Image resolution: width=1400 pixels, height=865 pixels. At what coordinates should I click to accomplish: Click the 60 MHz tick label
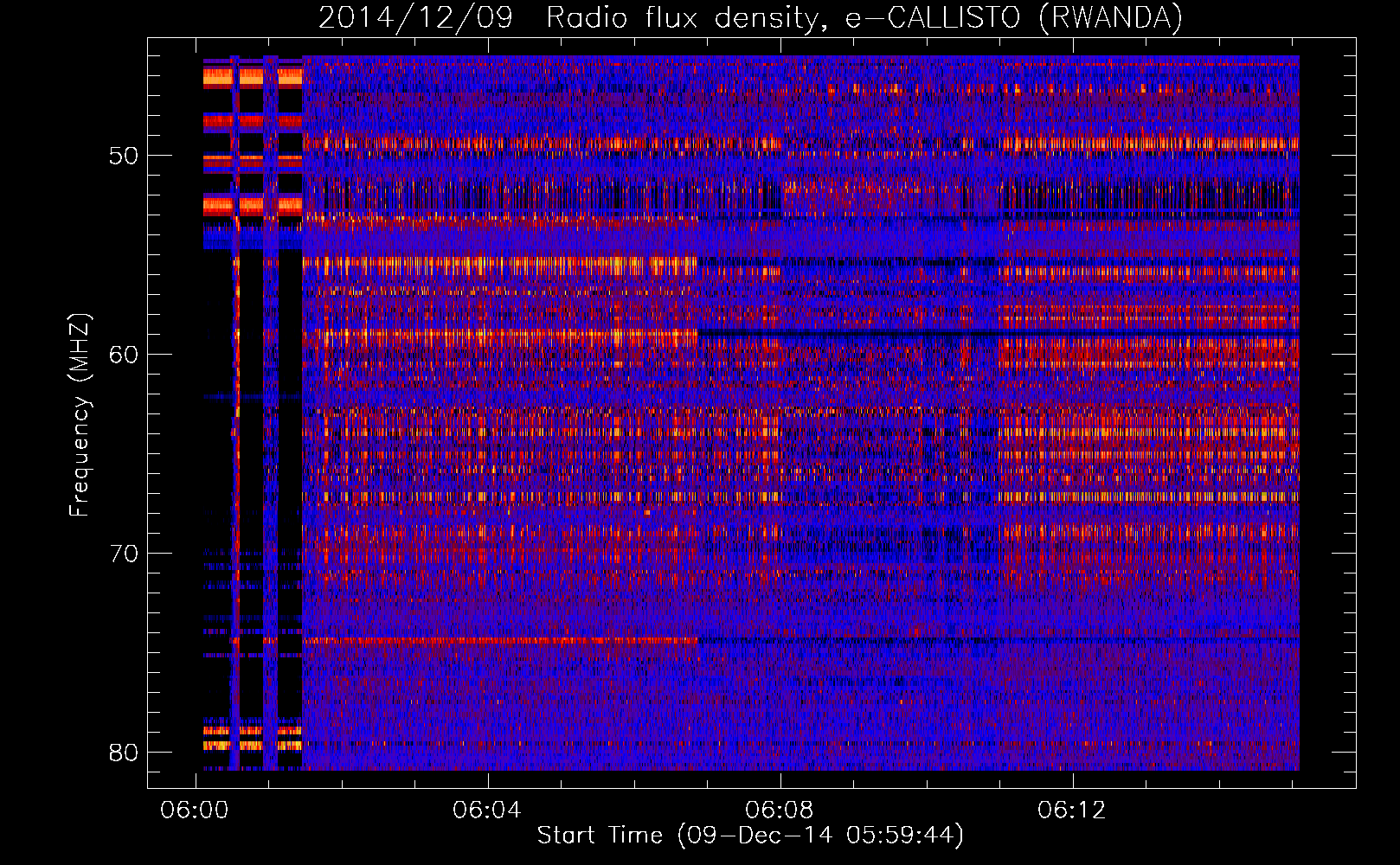[125, 355]
